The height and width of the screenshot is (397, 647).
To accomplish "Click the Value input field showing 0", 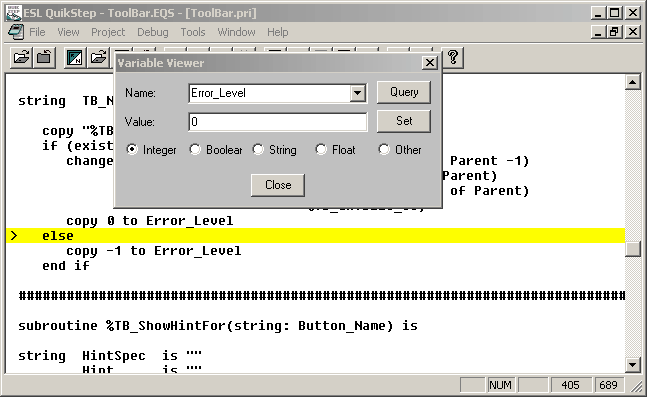I will 278,122.
